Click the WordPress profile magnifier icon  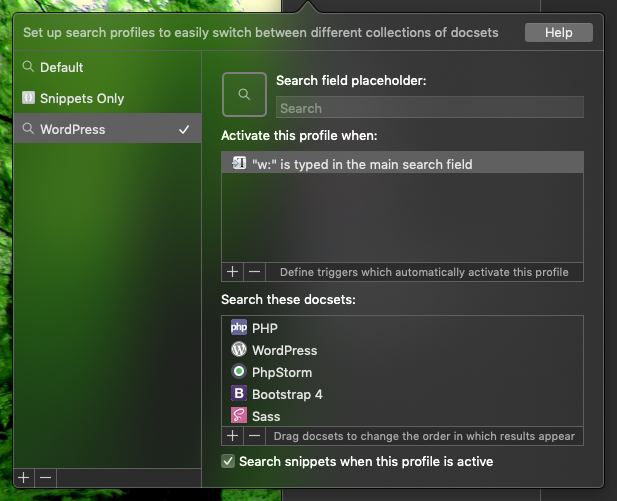(28, 128)
